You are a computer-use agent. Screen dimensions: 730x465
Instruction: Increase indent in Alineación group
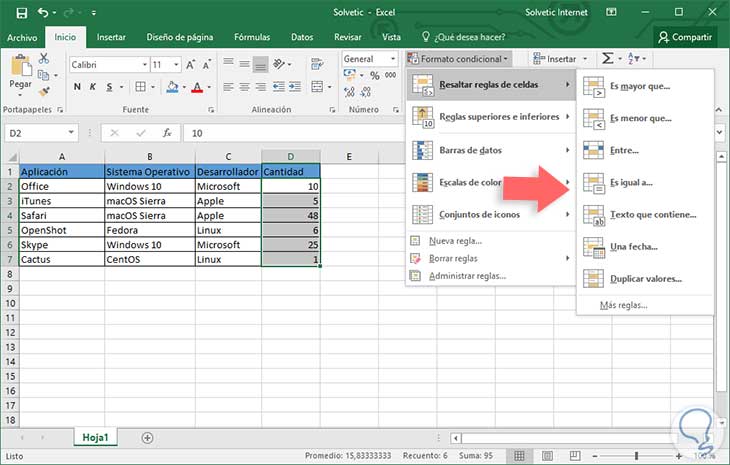point(295,87)
